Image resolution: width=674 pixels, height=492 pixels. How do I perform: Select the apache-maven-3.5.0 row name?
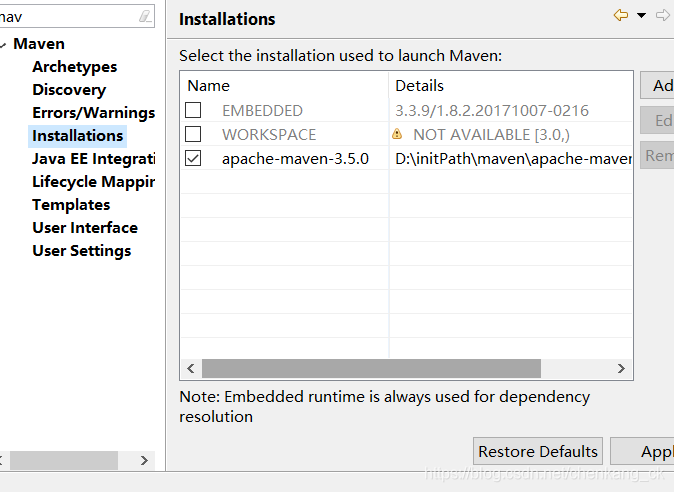295,159
